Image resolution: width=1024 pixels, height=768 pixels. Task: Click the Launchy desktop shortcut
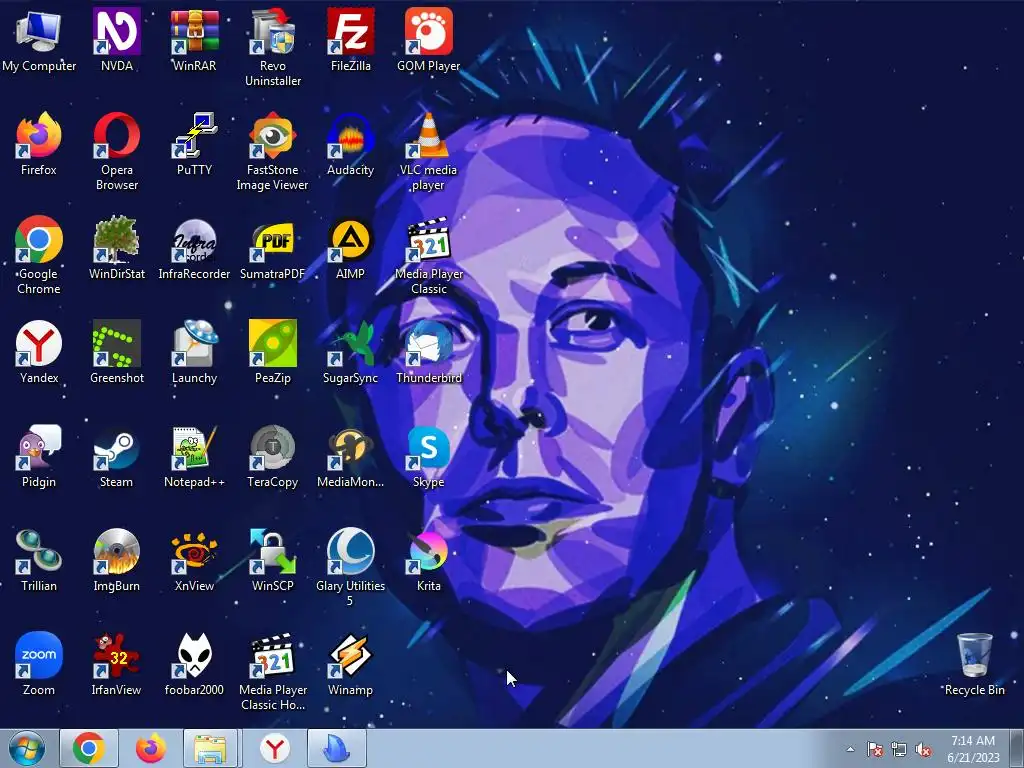point(195,352)
